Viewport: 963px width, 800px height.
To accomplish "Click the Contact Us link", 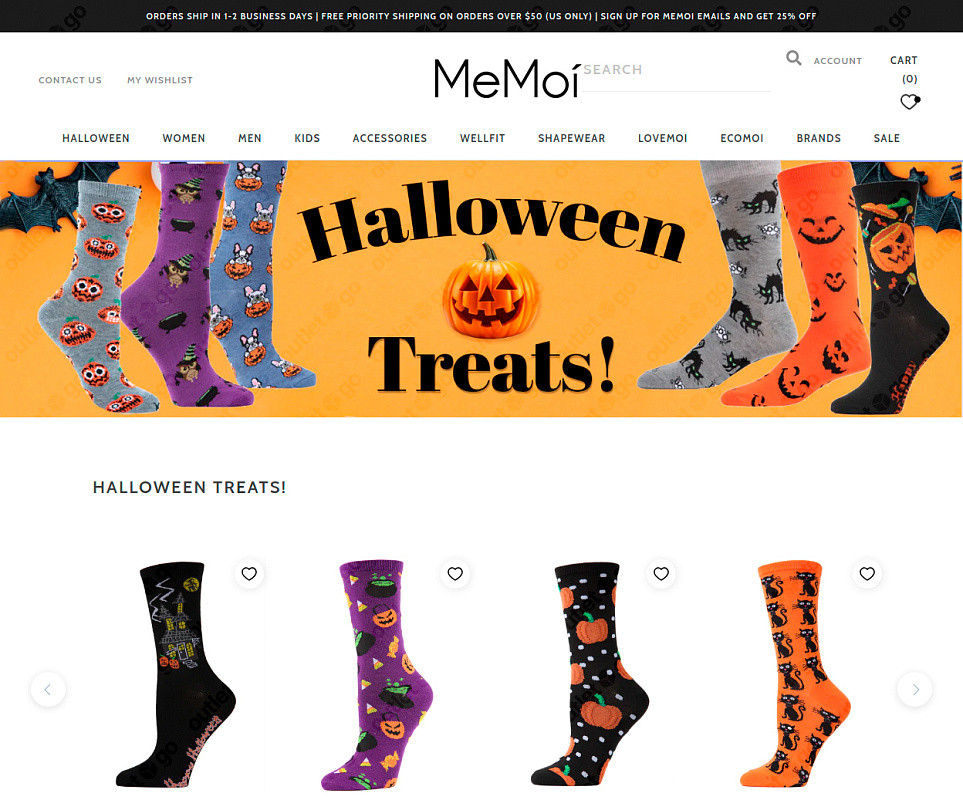I will (x=70, y=80).
